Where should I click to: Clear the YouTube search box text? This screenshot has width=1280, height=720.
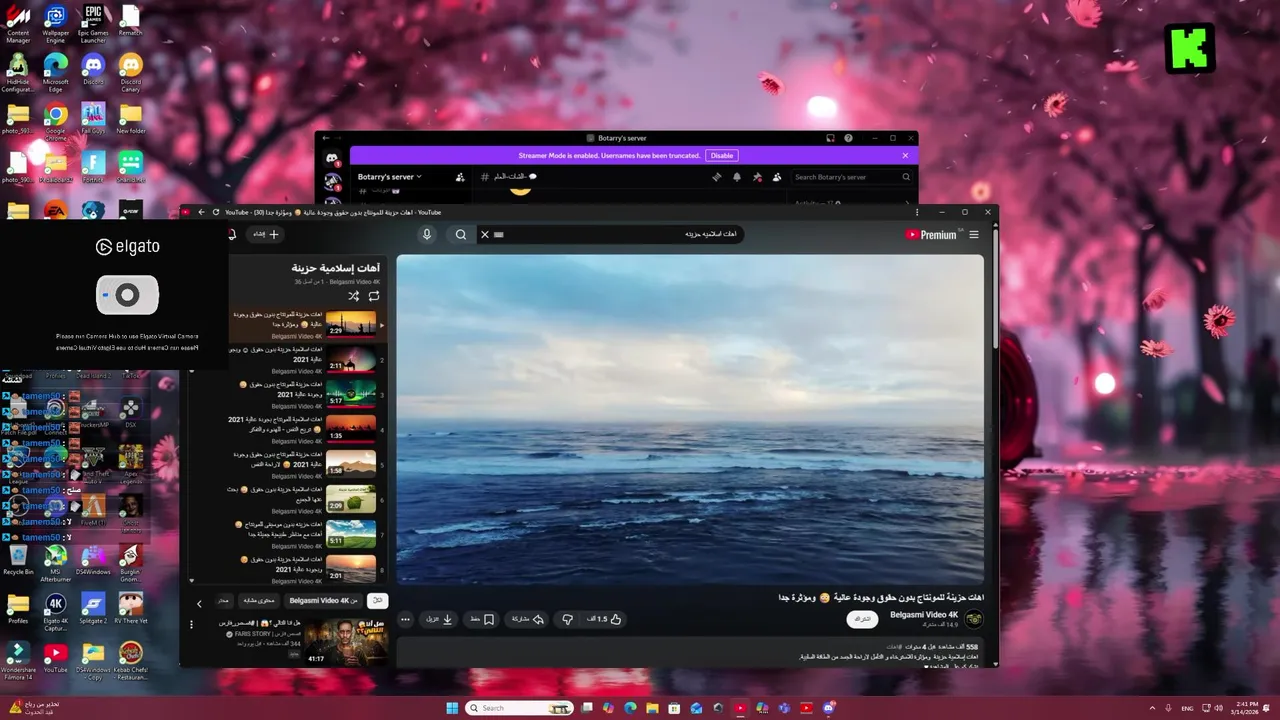point(485,234)
